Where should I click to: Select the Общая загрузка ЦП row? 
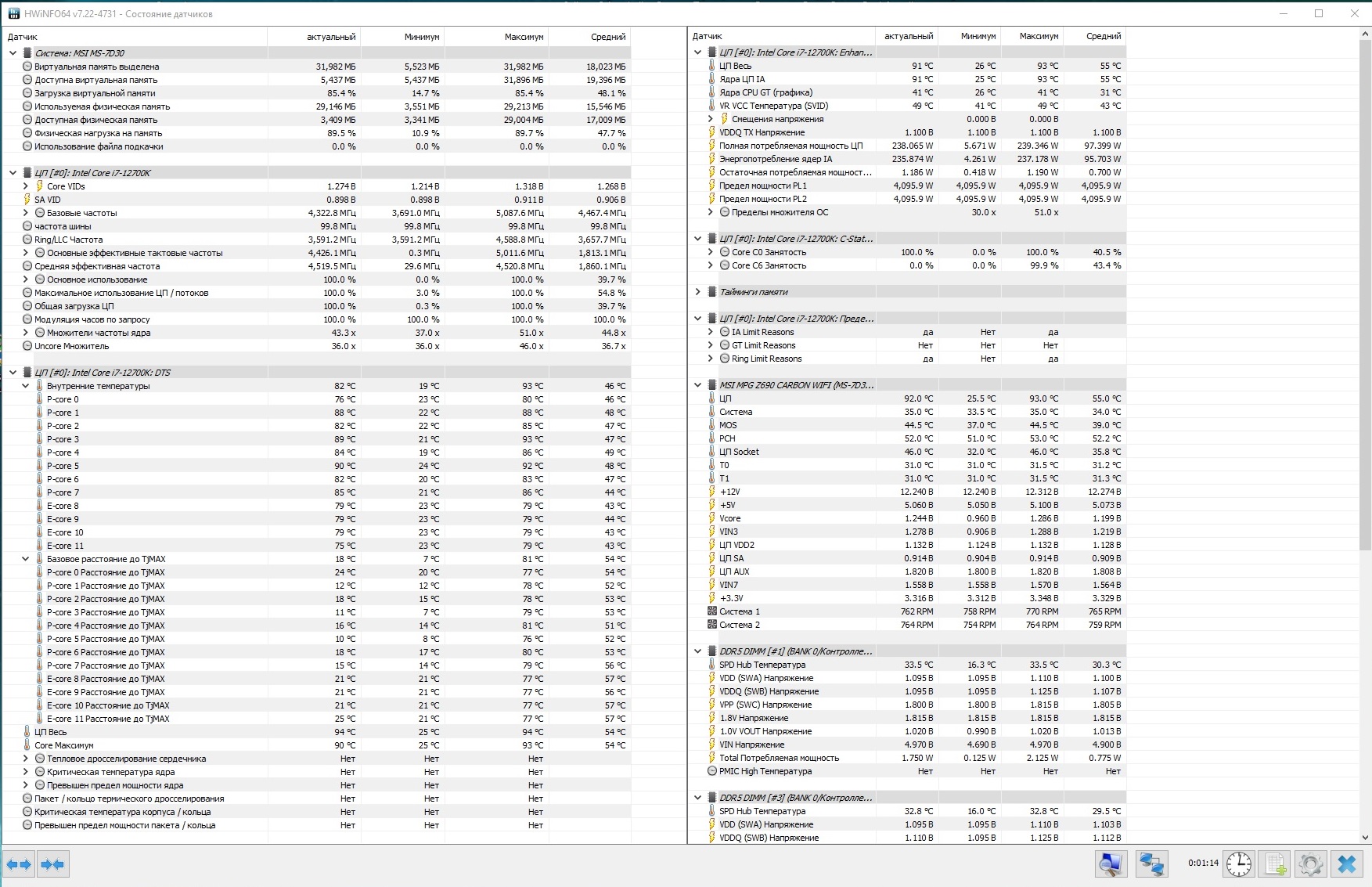(x=317, y=306)
